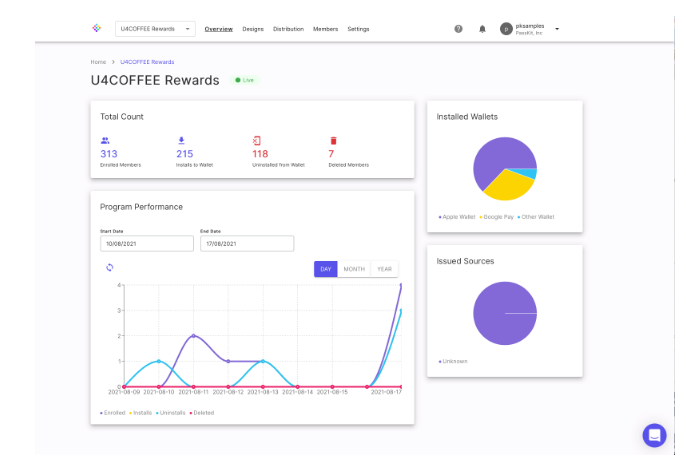The width and height of the screenshot is (686, 475).
Task: Open the Distribution tab
Action: (x=288, y=29)
